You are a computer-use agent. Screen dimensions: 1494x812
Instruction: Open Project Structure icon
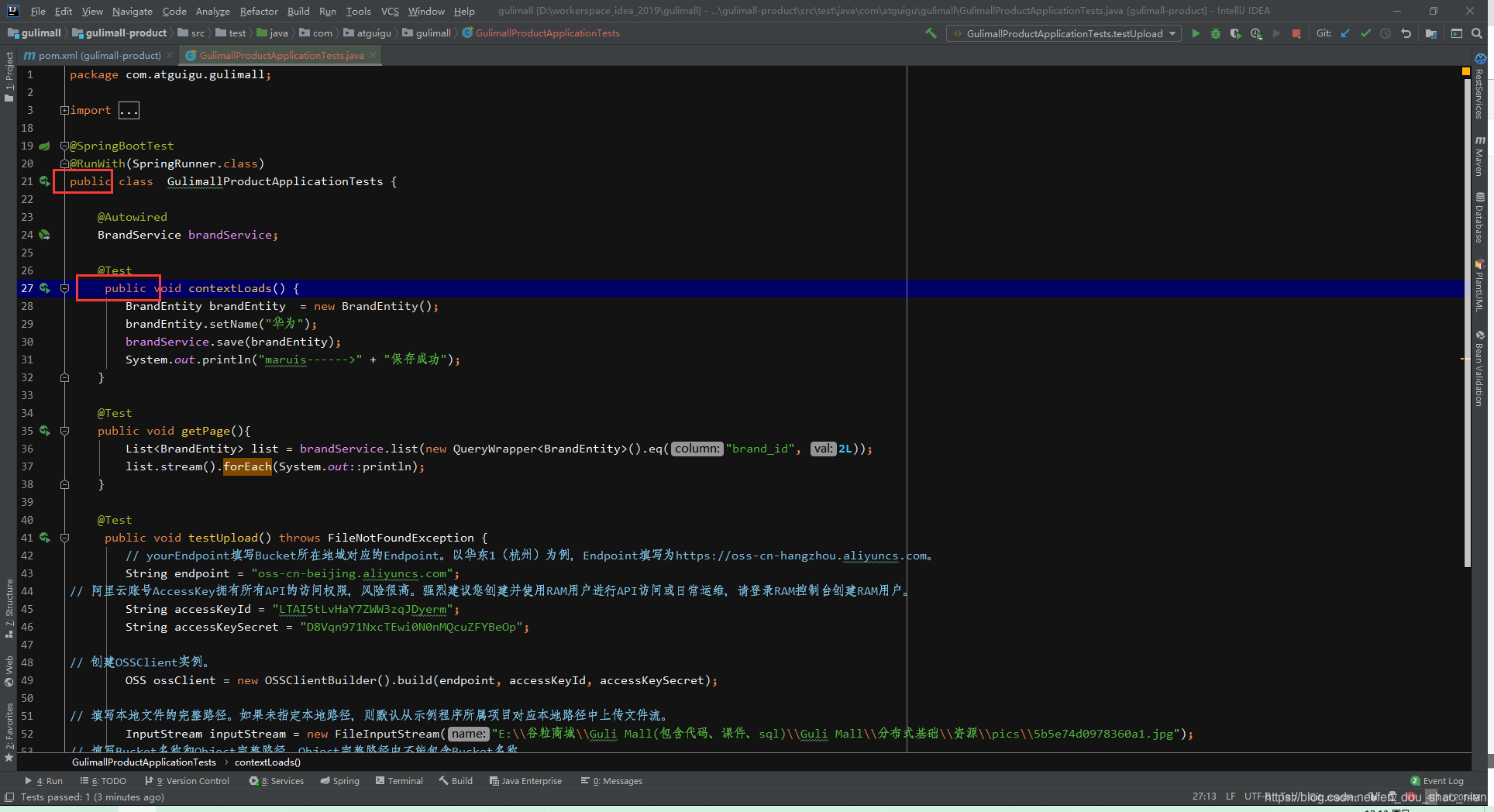tap(1431, 33)
